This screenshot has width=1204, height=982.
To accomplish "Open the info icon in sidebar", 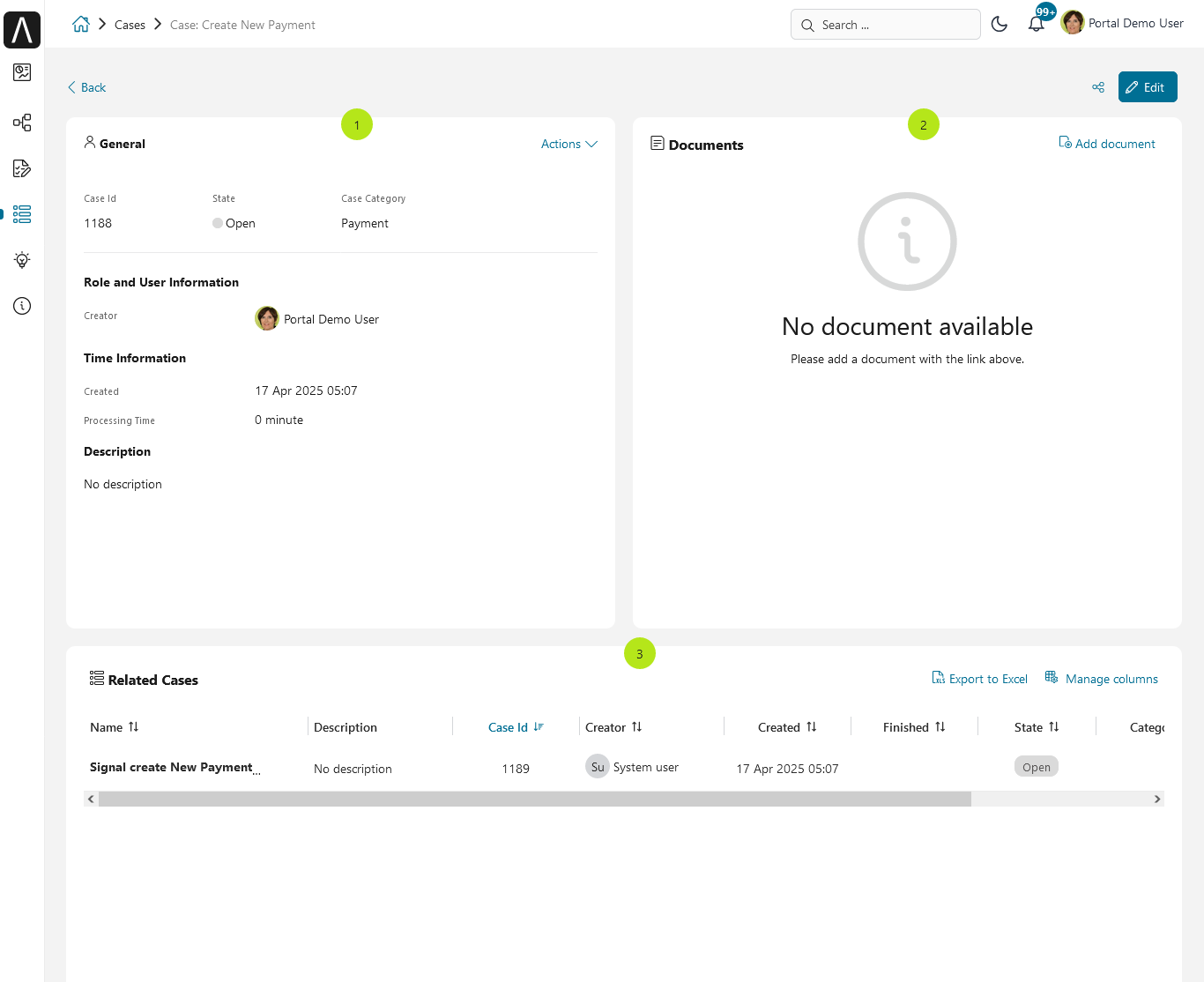I will [22, 306].
